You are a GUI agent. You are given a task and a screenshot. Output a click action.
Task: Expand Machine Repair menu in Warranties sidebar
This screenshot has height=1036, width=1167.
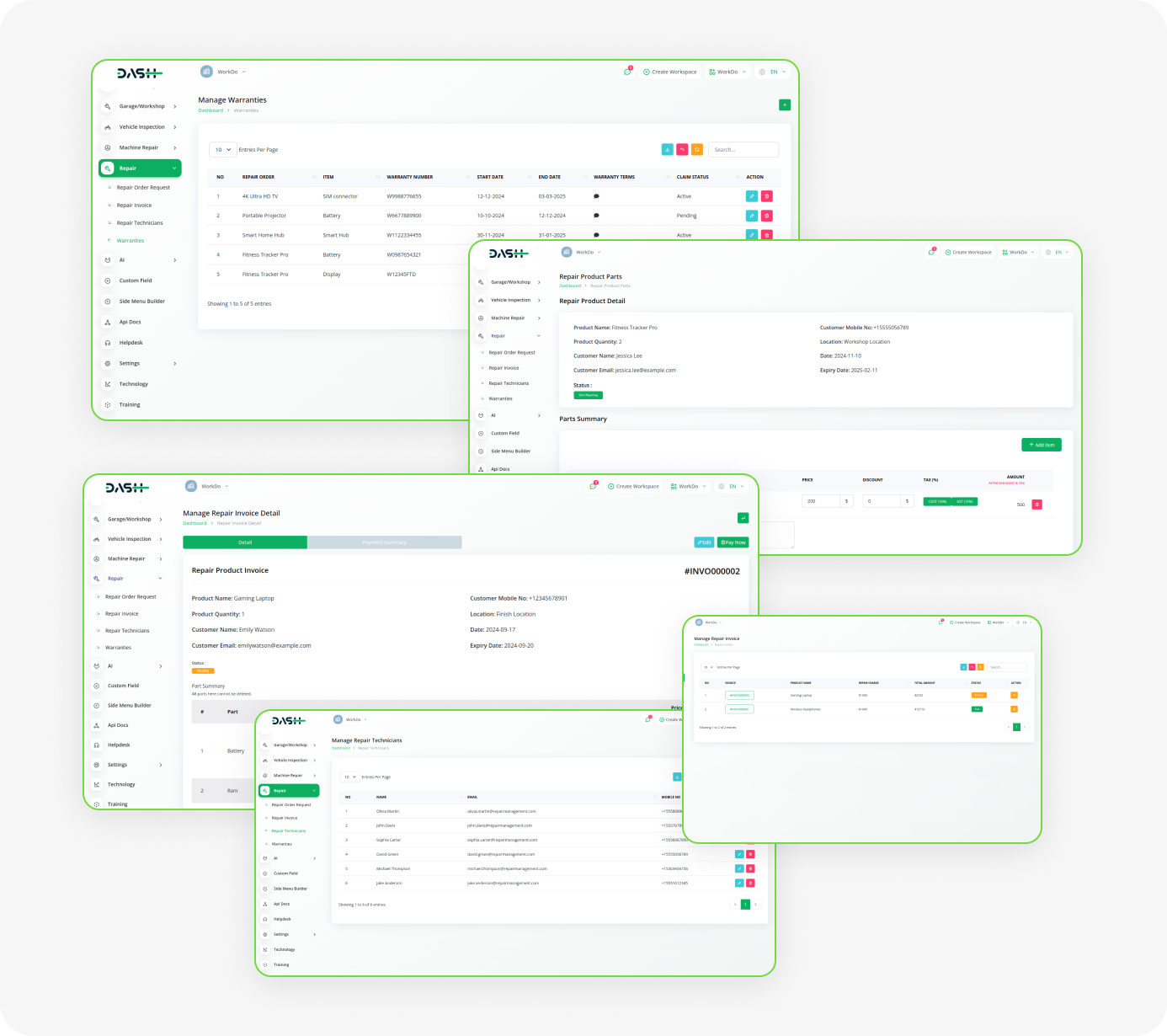[140, 147]
